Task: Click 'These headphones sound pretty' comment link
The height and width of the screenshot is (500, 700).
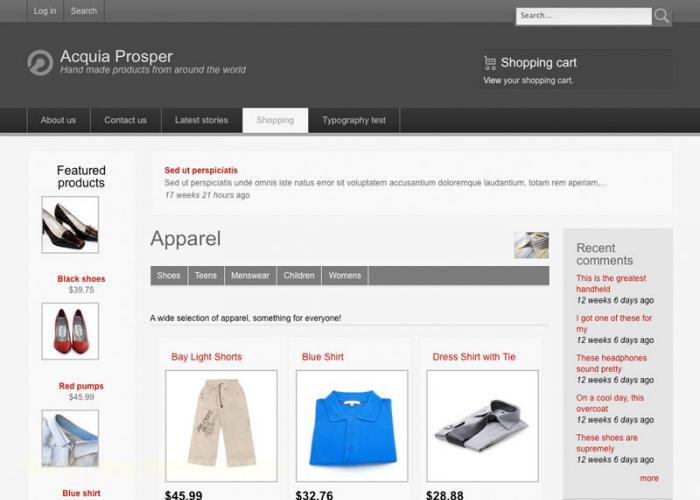Action: [611, 363]
